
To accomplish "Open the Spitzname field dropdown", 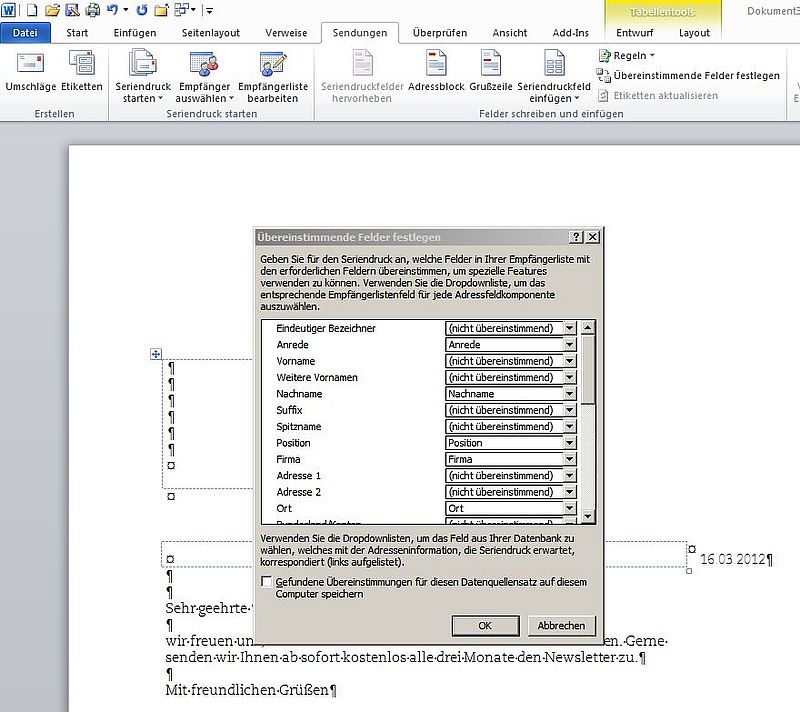I will point(569,426).
